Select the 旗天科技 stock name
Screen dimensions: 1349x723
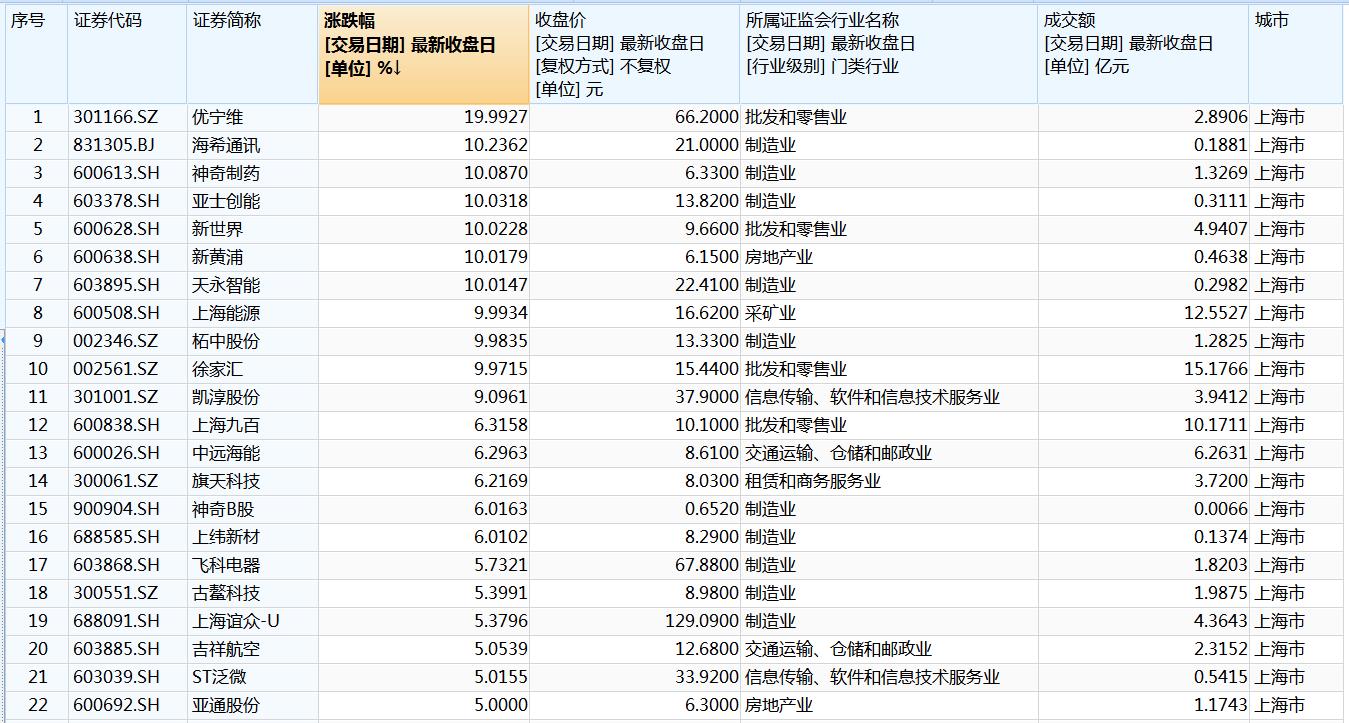click(x=226, y=481)
